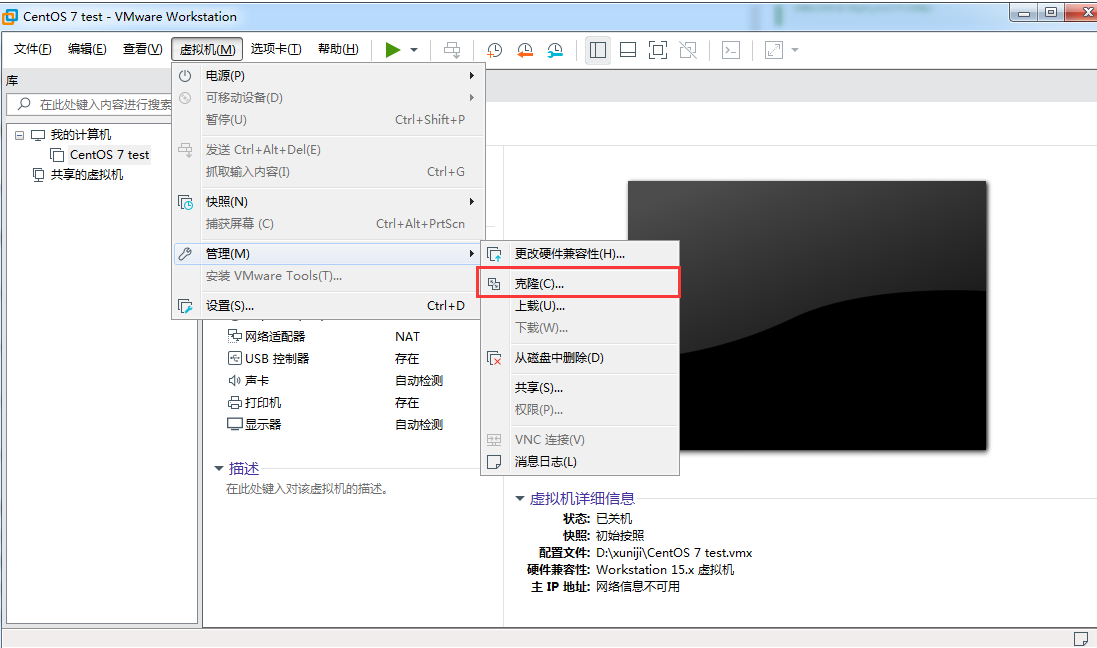Click the revert to snapshot toolbar icon
Screen dimensions: 1097x648
(x=525, y=50)
